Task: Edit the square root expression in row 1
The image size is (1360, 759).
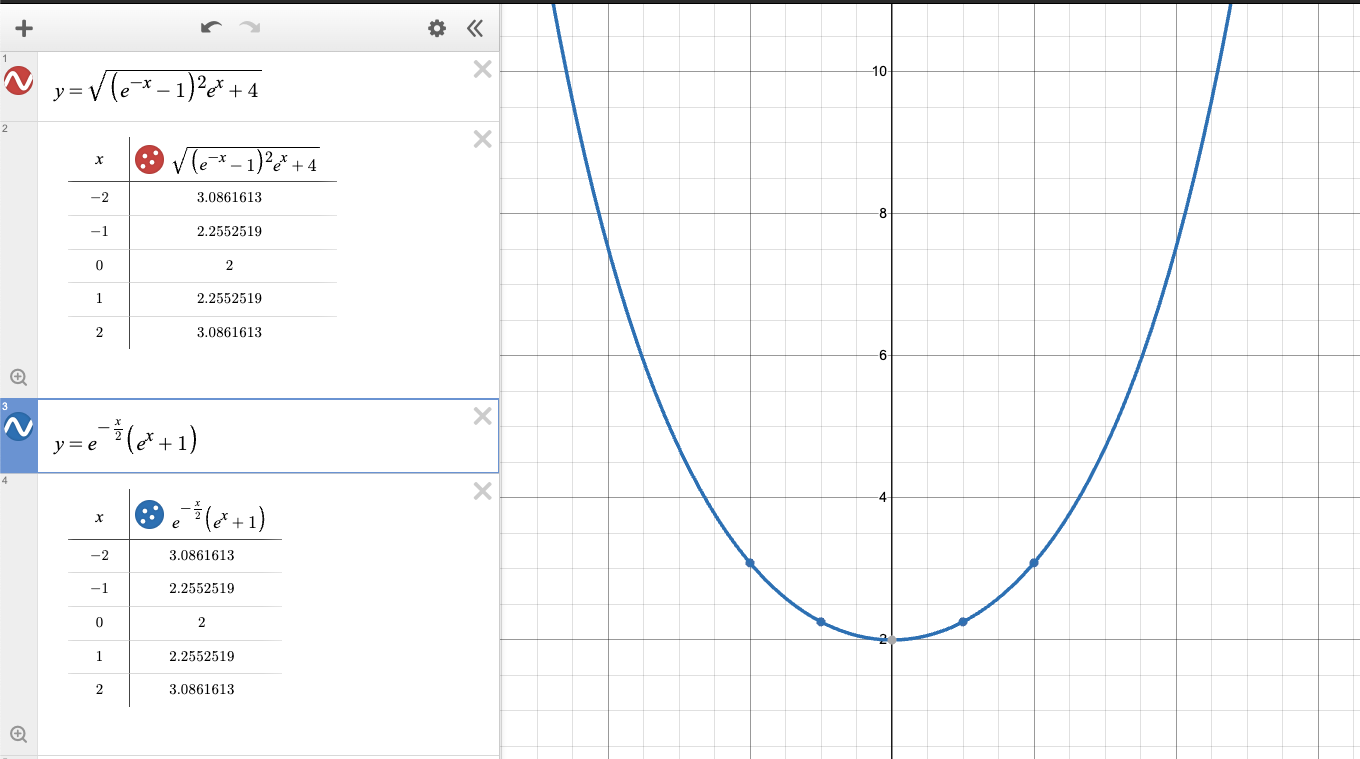Action: point(158,88)
